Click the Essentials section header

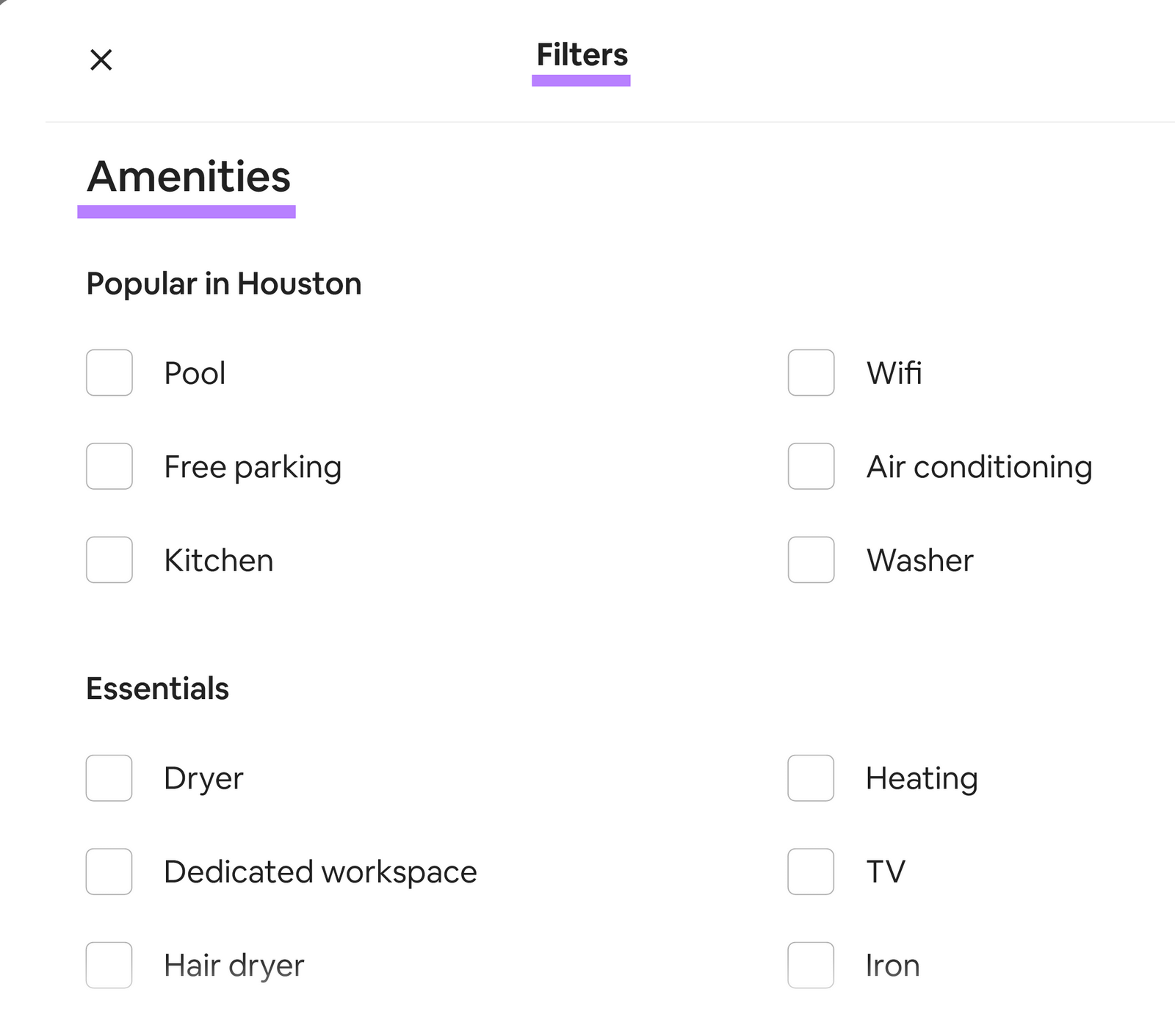157,688
